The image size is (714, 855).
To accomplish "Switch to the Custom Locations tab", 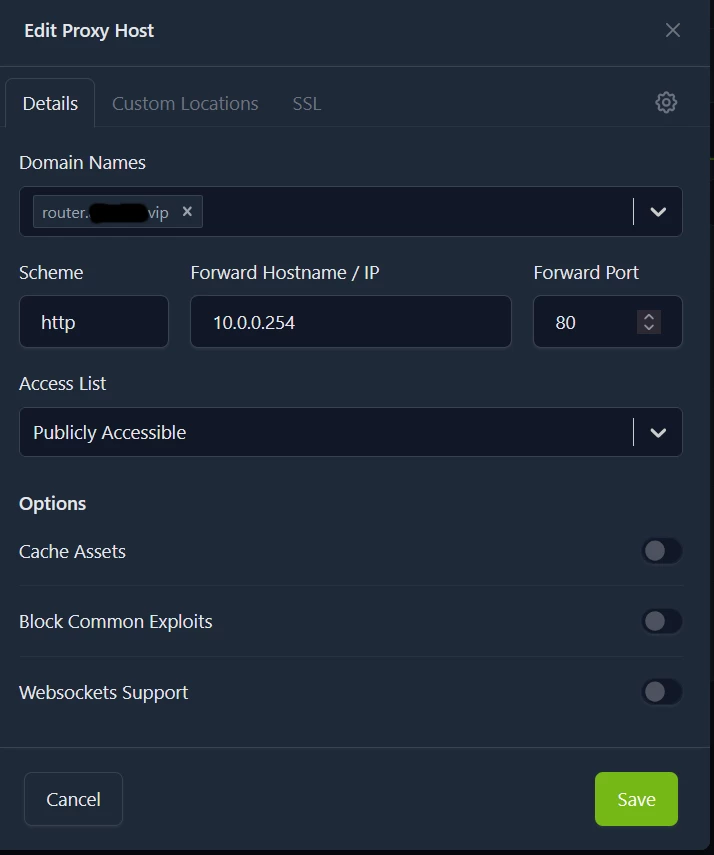I will (x=185, y=104).
